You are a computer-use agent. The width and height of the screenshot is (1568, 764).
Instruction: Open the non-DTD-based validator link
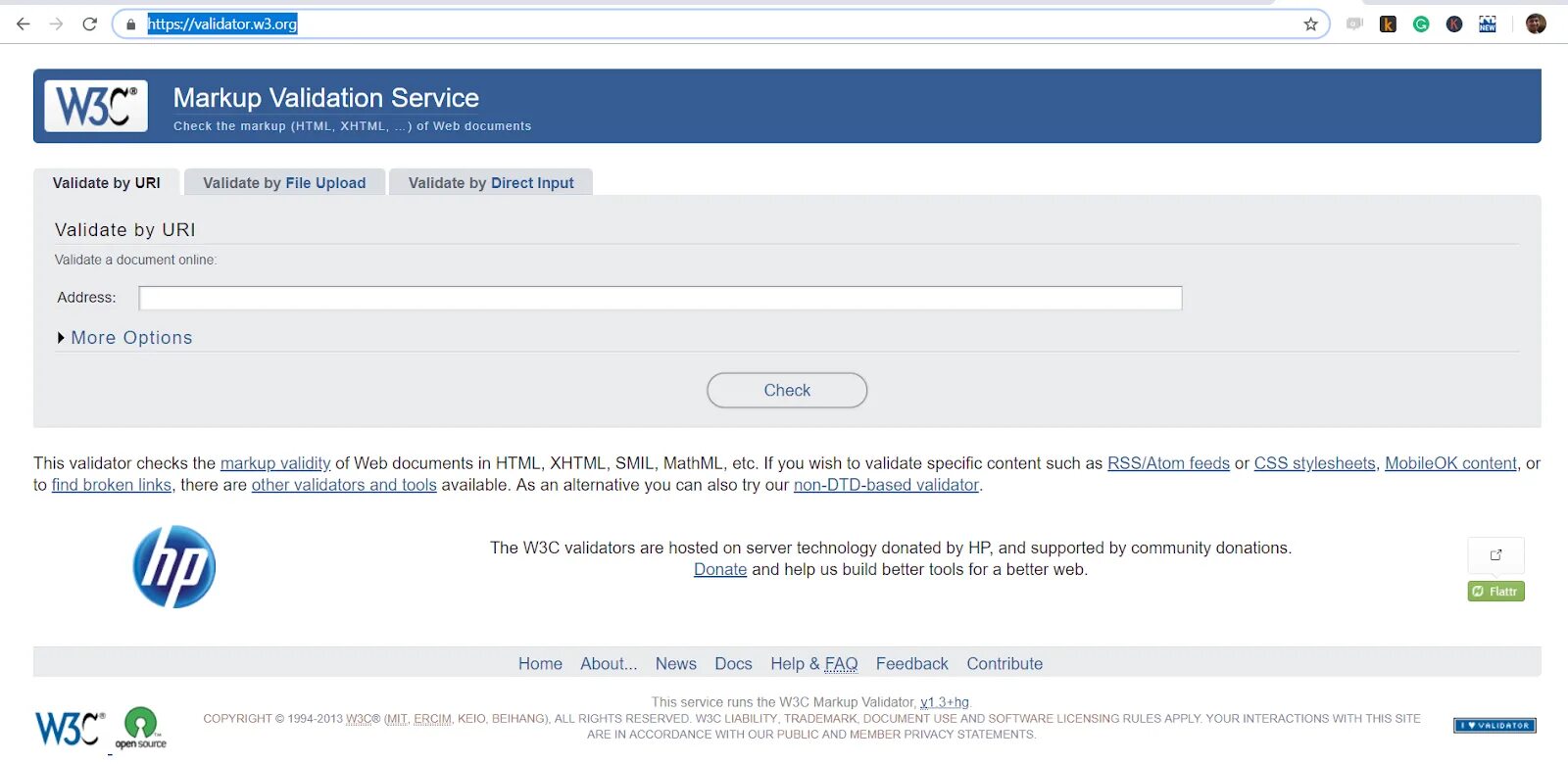[886, 485]
